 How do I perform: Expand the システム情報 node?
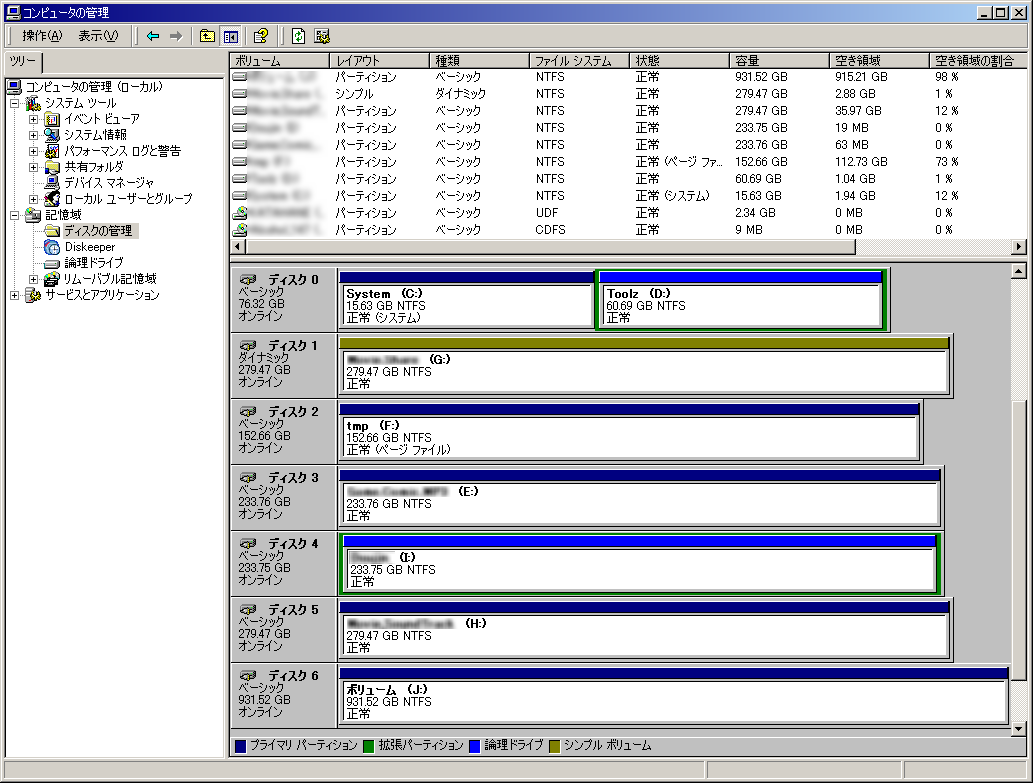34,135
